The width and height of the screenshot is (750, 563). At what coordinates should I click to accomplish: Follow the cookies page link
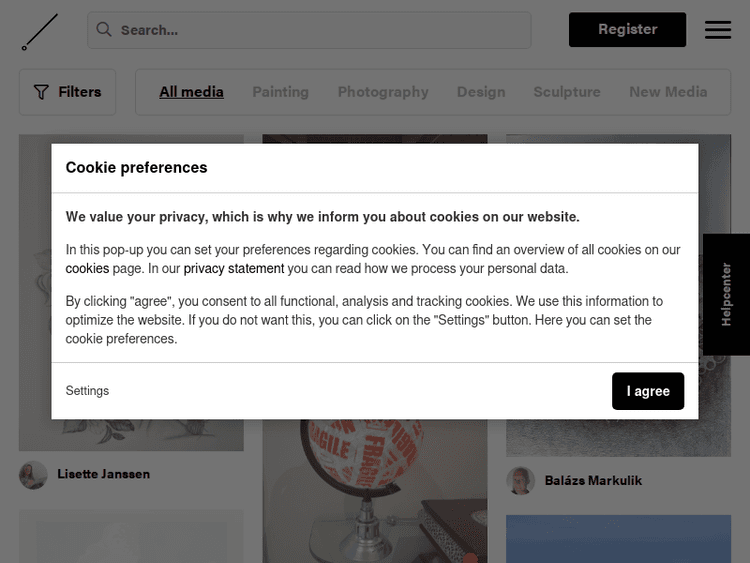tap(87, 269)
